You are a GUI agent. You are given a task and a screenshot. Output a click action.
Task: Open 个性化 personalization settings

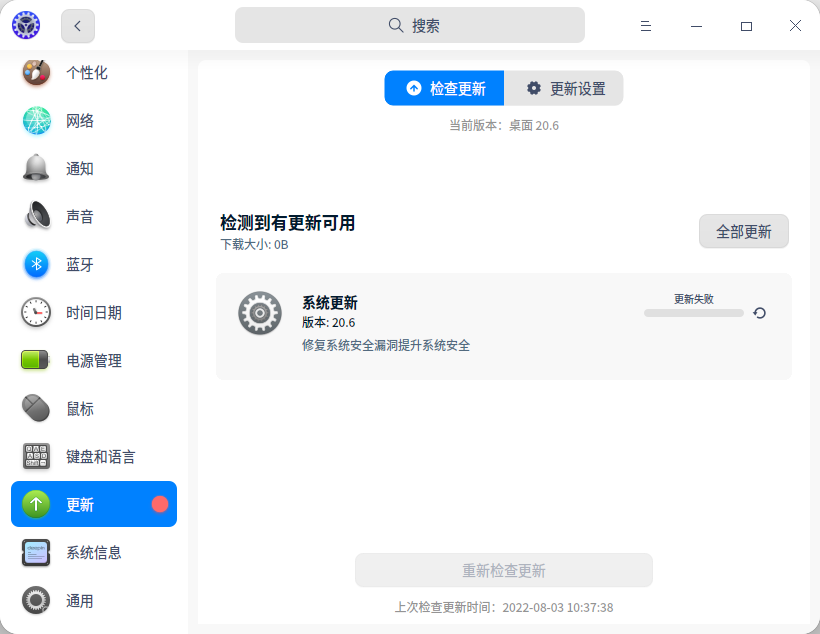[x=36, y=72]
